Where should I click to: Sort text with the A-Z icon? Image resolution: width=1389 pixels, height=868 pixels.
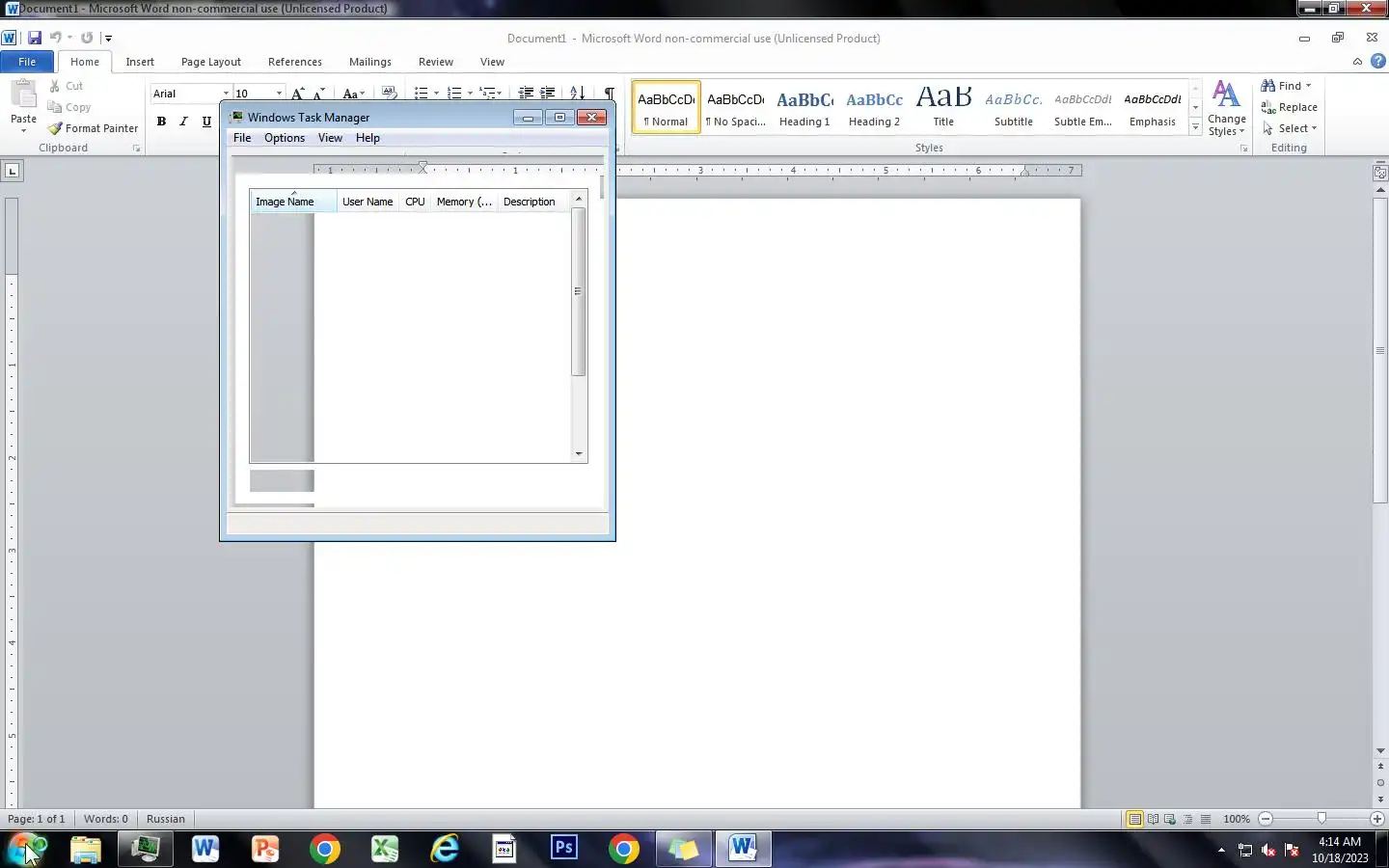point(577,94)
